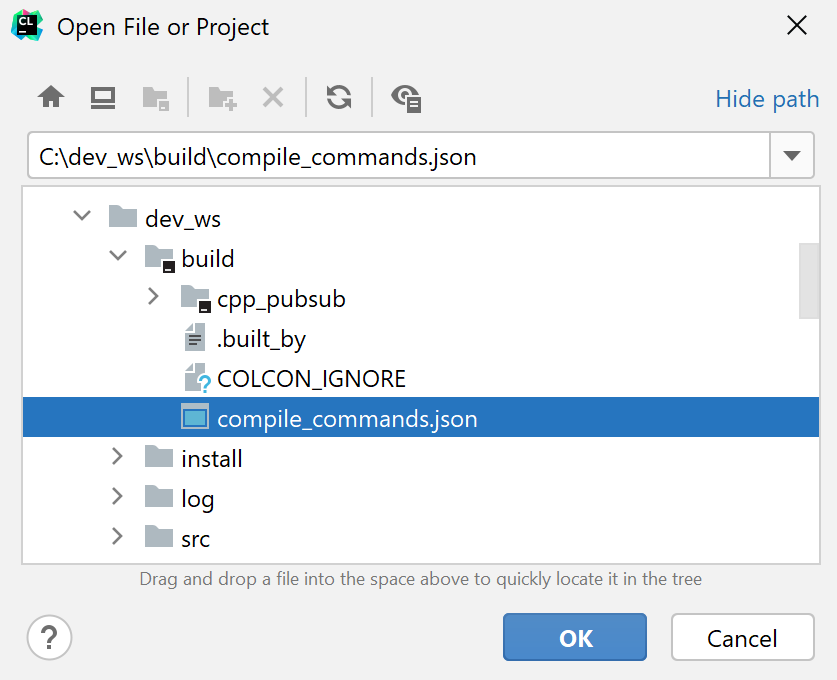Click the Hide path link

pos(766,99)
